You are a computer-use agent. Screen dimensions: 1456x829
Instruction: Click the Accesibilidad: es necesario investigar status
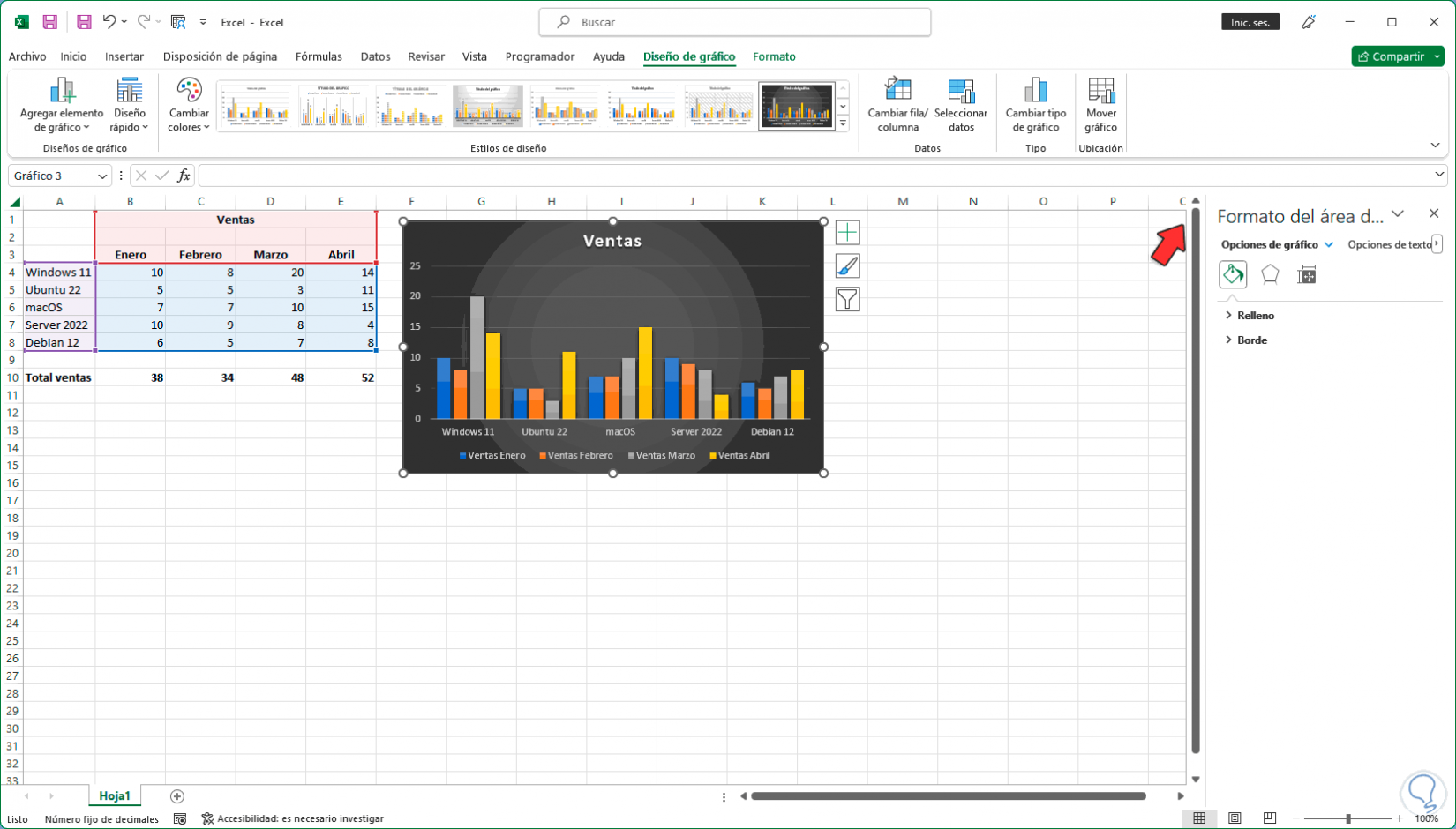(x=293, y=819)
